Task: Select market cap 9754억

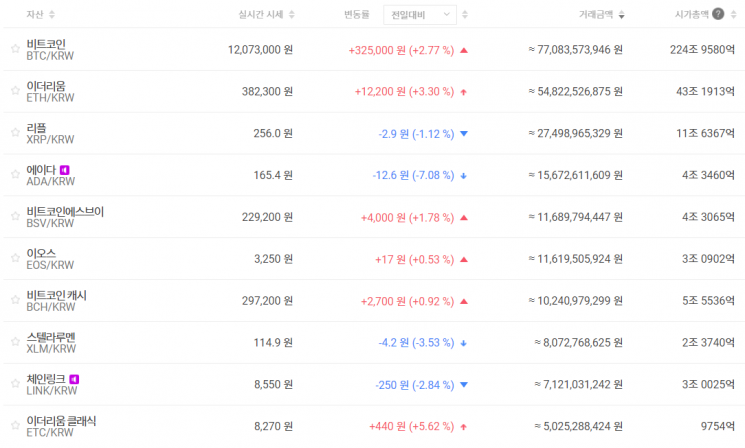Action: click(x=718, y=426)
